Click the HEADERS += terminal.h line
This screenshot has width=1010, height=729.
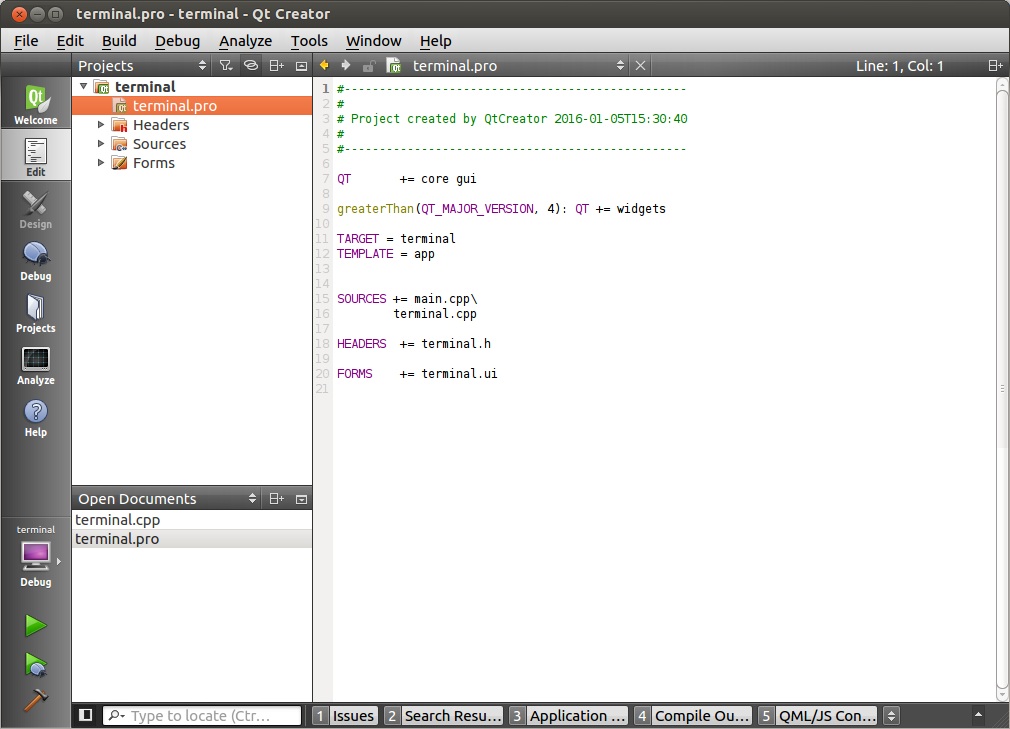click(x=414, y=344)
